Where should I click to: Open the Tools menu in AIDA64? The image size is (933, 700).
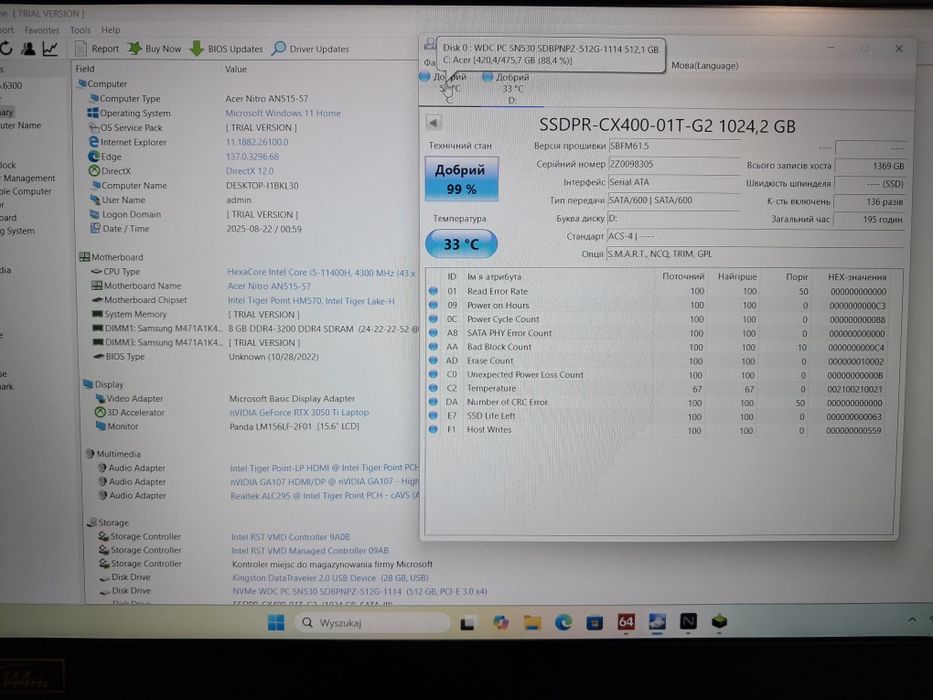tap(80, 30)
